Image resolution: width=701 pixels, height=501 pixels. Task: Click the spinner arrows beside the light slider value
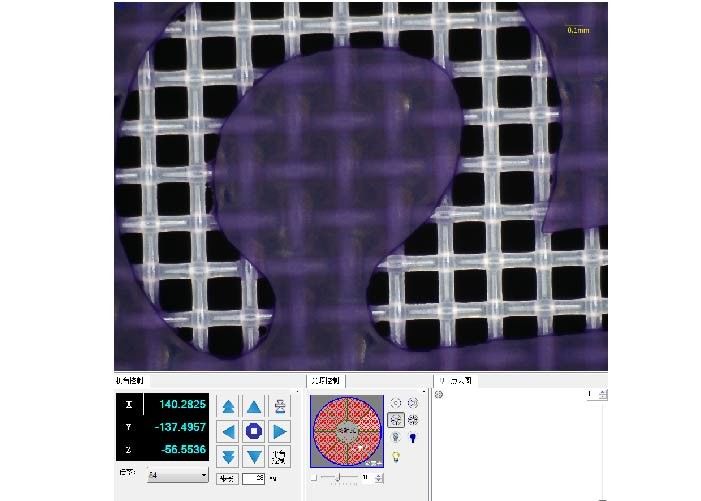[381, 479]
